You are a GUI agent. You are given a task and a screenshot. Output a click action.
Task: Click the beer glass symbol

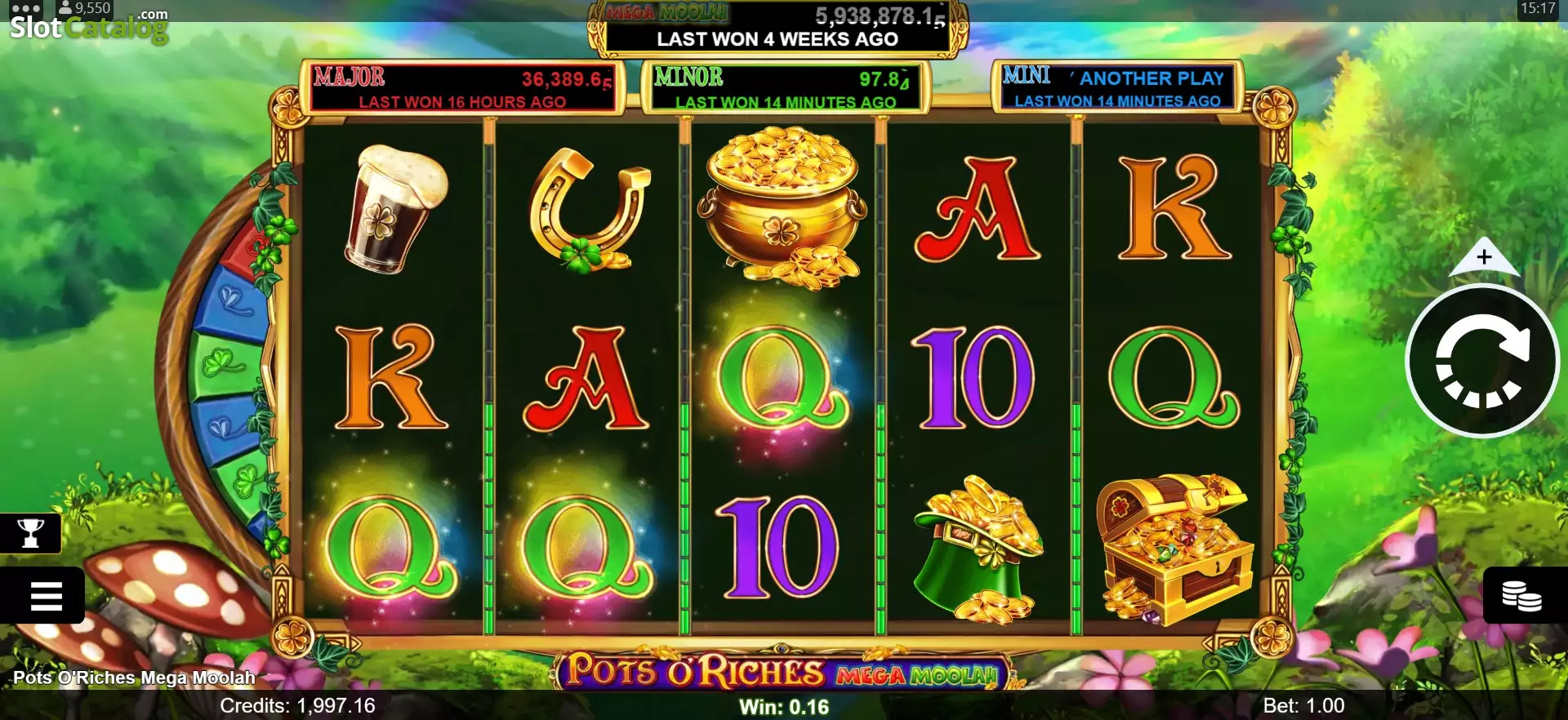click(394, 209)
